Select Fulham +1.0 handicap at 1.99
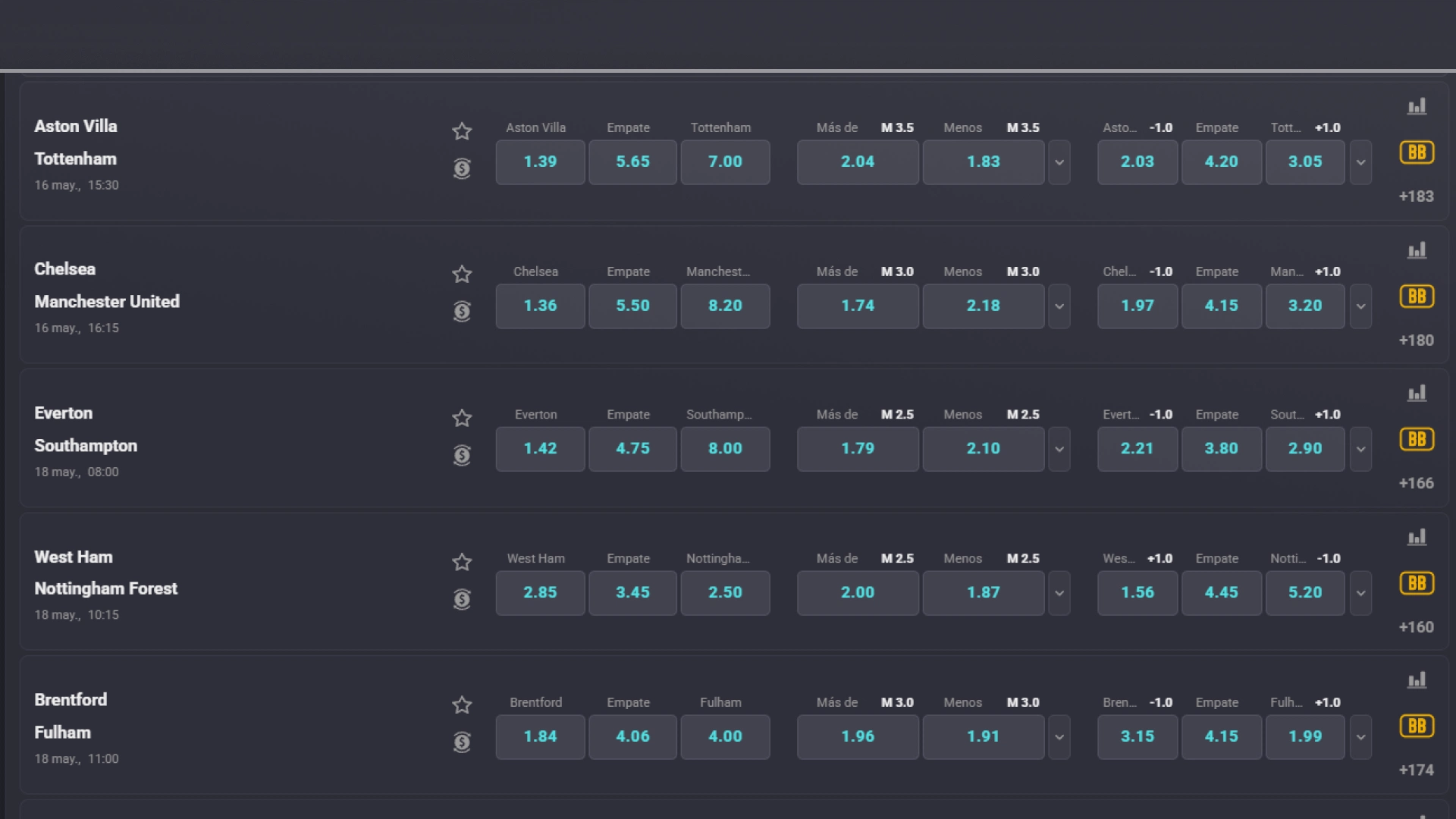Image resolution: width=1456 pixels, height=819 pixels. coord(1305,737)
